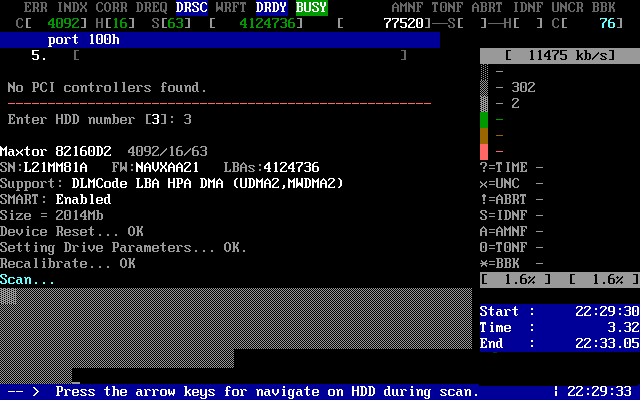The image size is (641, 401).
Task: Click the Maxtor 82160D2 drive name
Action: pyautogui.click(x=58, y=152)
